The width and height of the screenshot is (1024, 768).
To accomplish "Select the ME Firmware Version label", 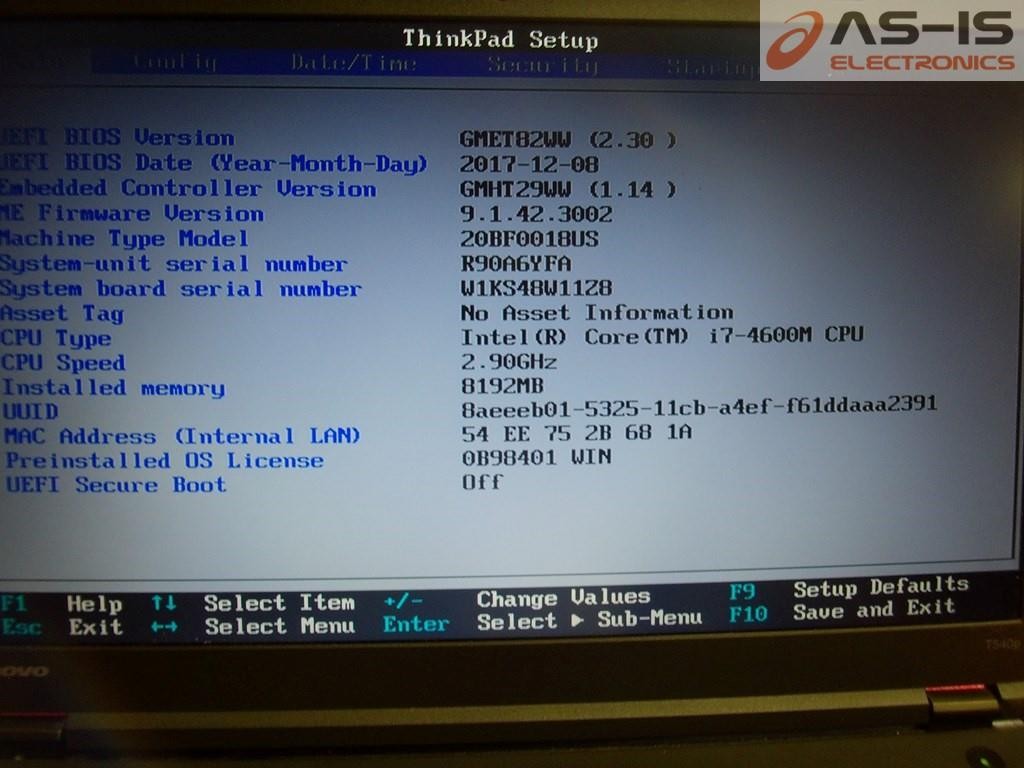I will (x=132, y=213).
